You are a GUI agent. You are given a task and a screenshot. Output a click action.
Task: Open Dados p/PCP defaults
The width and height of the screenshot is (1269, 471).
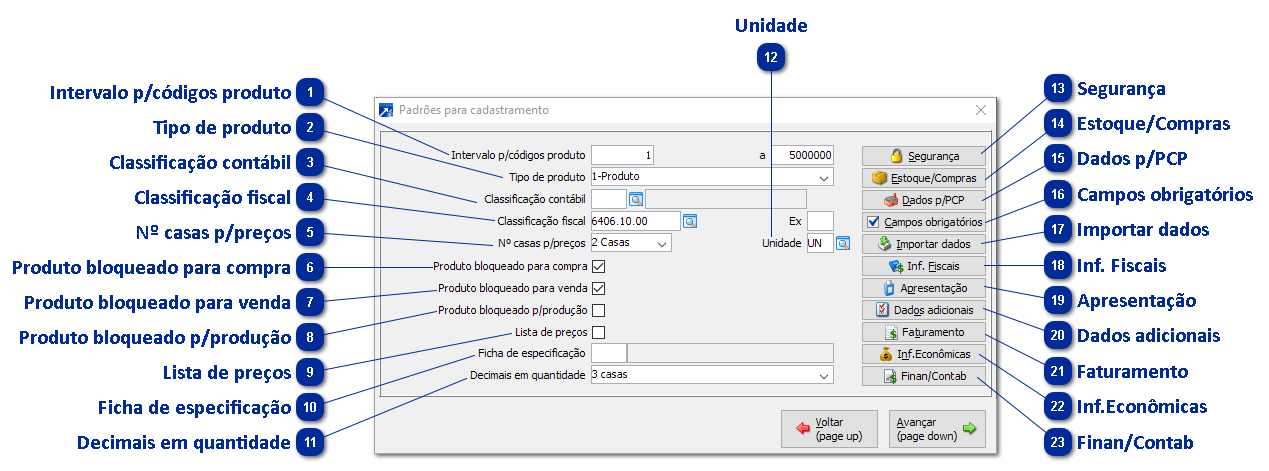pyautogui.click(x=924, y=200)
